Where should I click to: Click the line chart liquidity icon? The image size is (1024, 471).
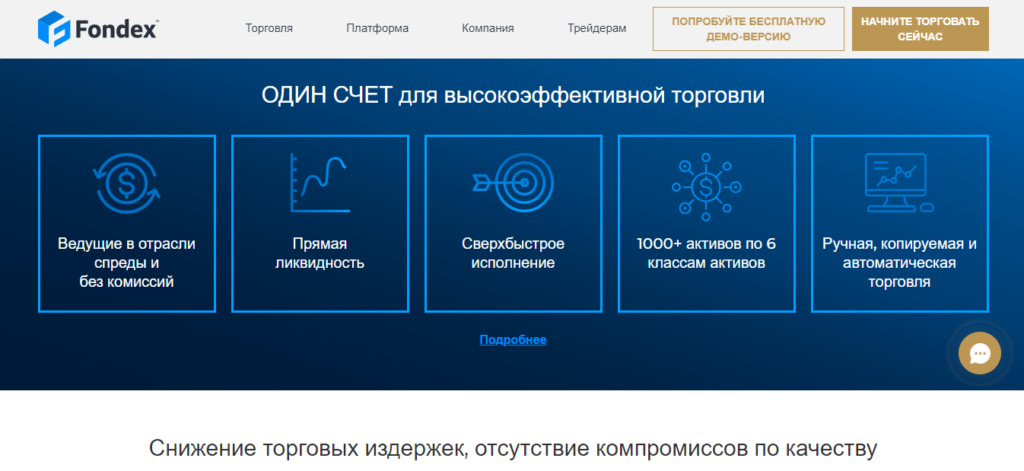click(320, 183)
